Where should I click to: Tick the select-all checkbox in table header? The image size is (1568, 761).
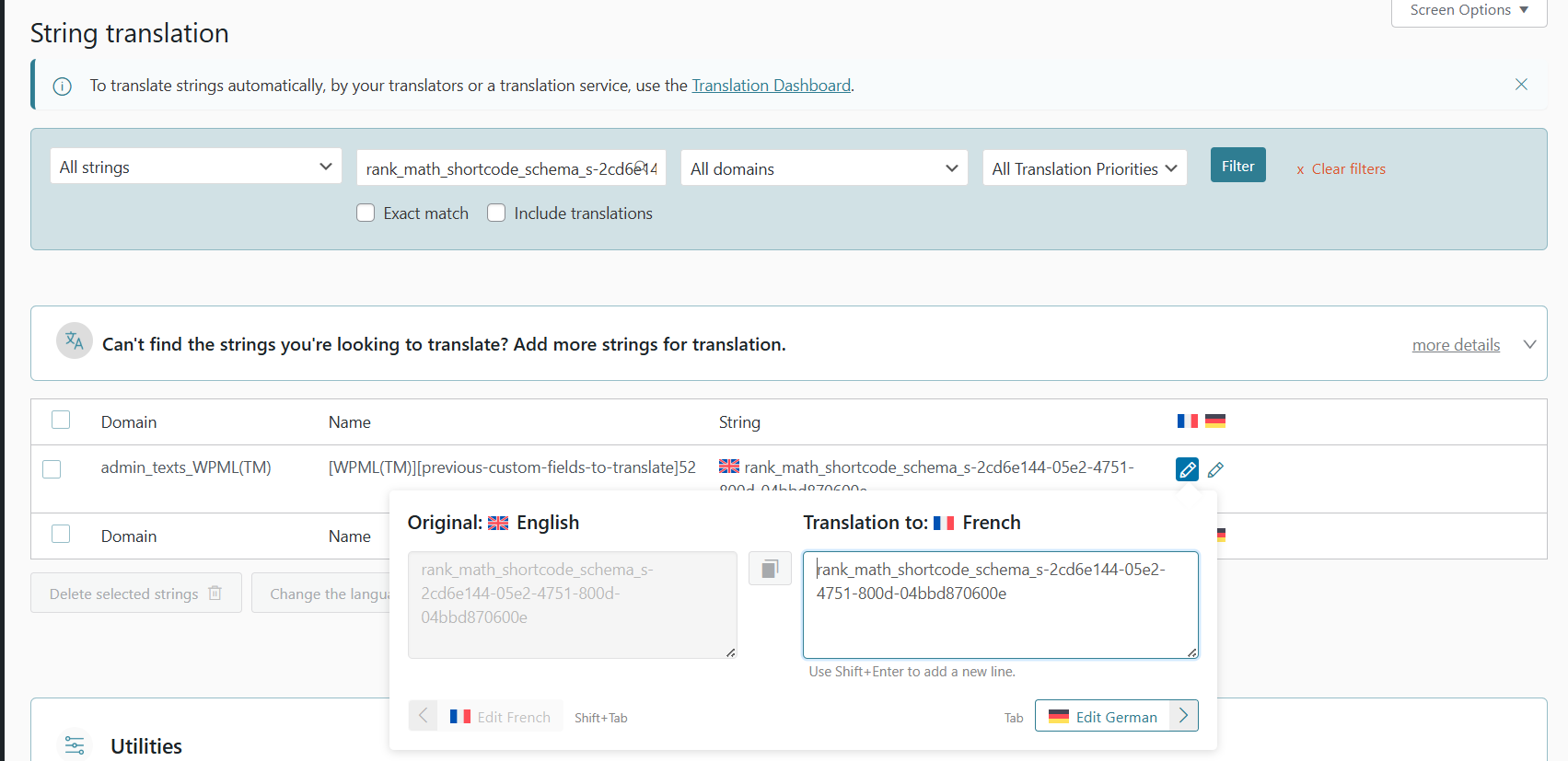coord(61,421)
